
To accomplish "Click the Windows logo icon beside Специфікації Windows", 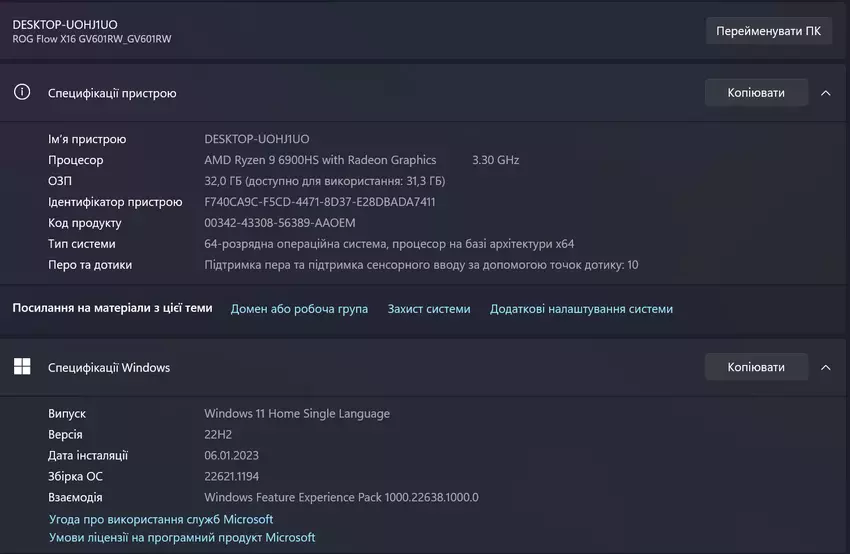I will [22, 367].
